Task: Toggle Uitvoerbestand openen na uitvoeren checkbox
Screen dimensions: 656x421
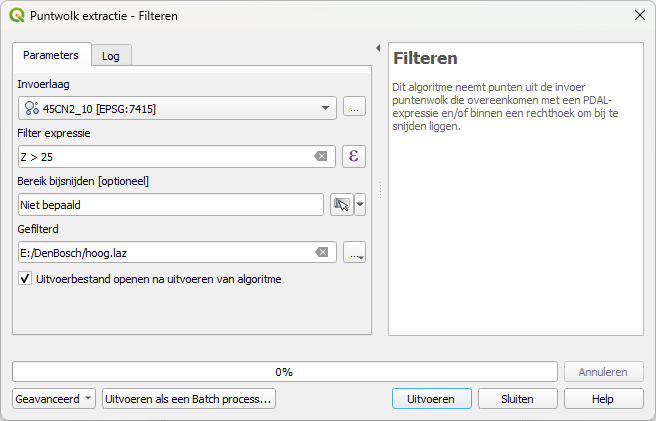Action: pos(25,279)
